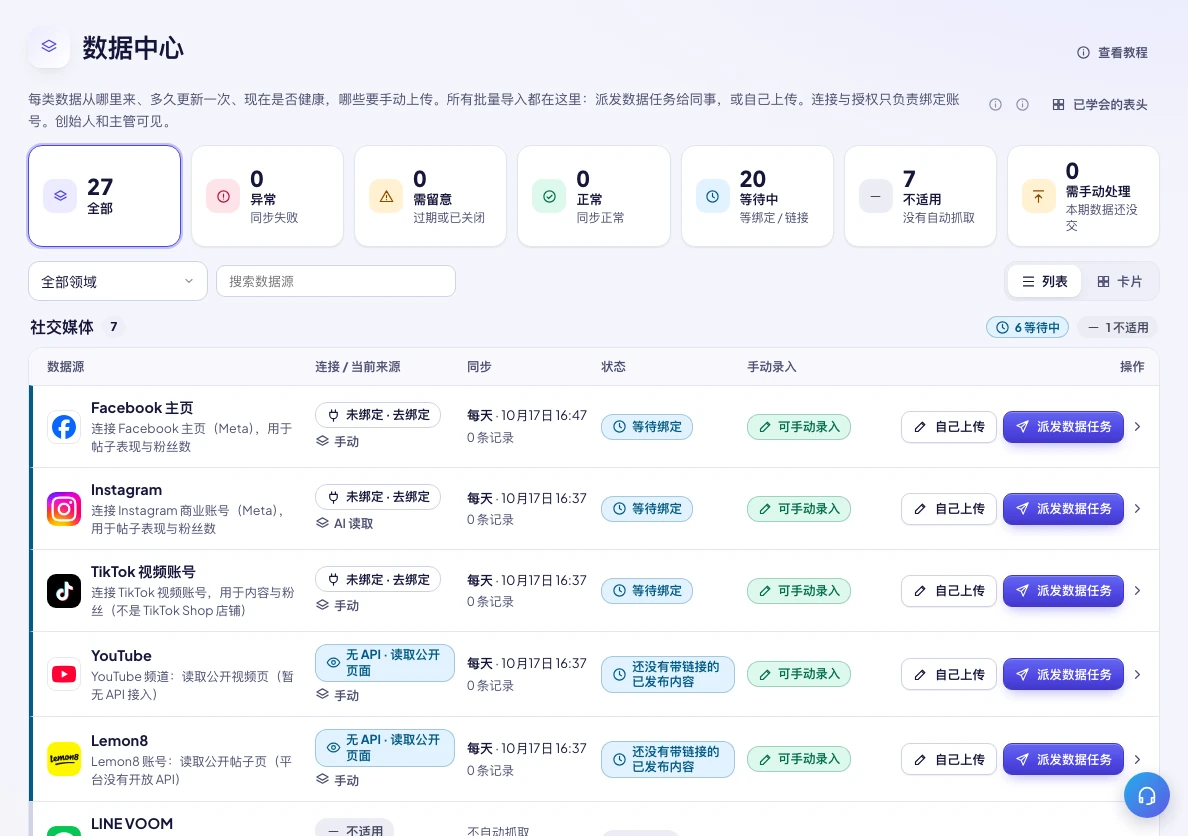The image size is (1188, 836).
Task: Click the first info icon beside 已学会的表头
Action: tap(996, 105)
